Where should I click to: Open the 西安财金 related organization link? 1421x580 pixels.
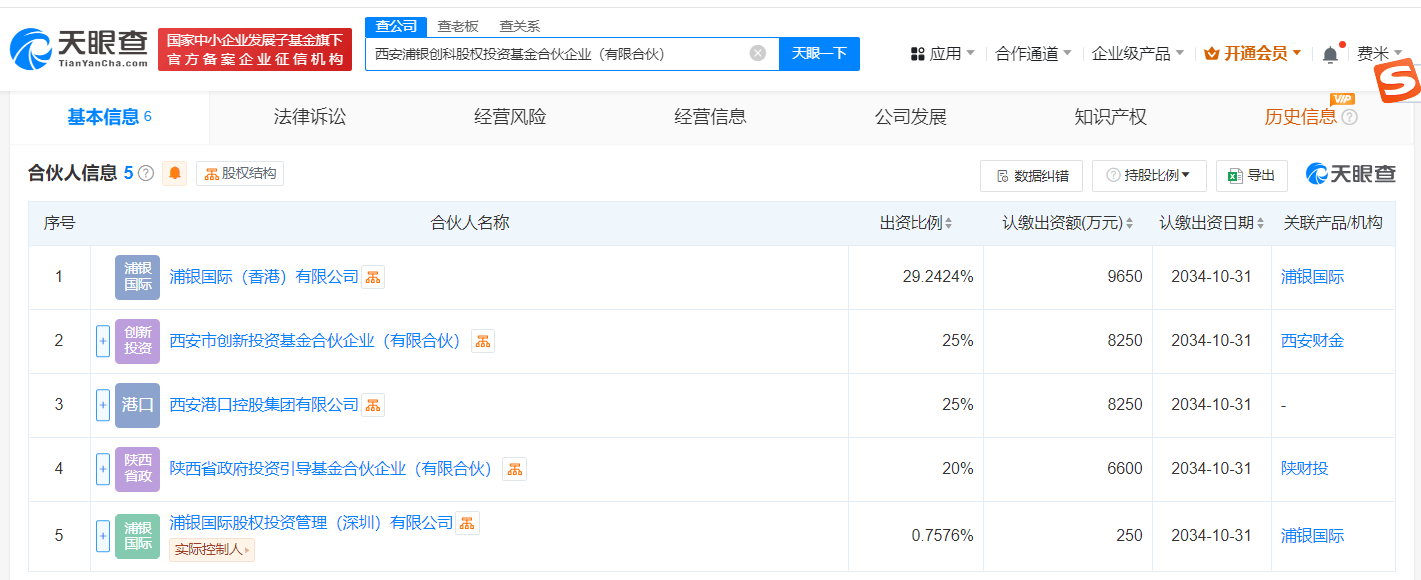[1312, 341]
